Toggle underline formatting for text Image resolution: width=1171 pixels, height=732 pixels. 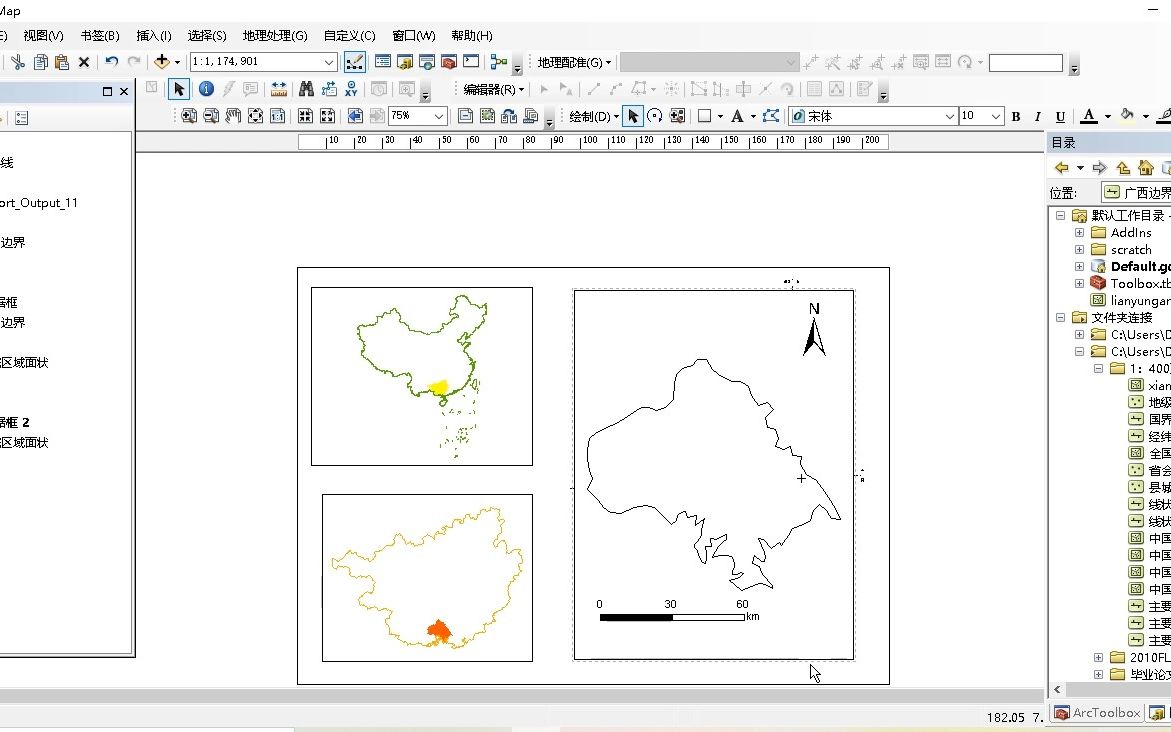pyautogui.click(x=1059, y=116)
